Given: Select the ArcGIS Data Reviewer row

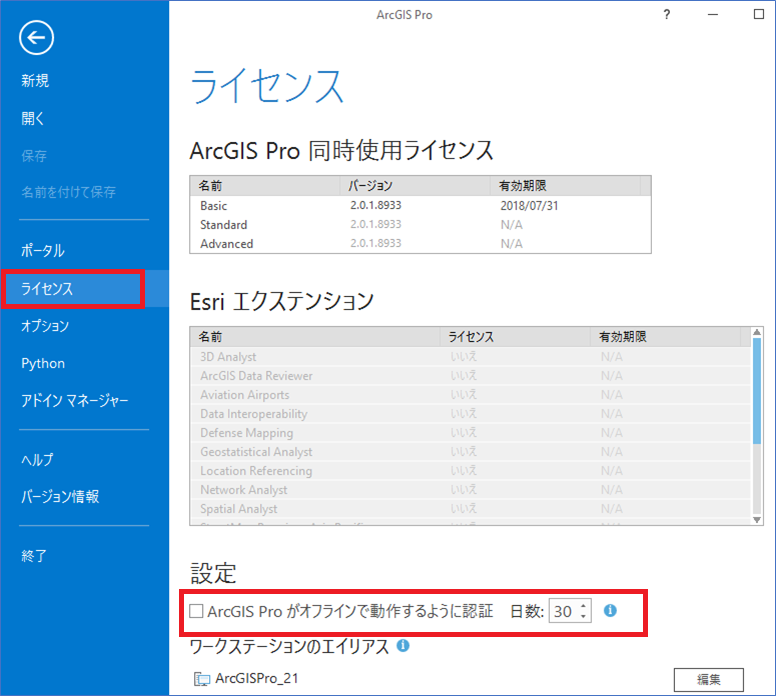Looking at the screenshot, I should (x=471, y=376).
